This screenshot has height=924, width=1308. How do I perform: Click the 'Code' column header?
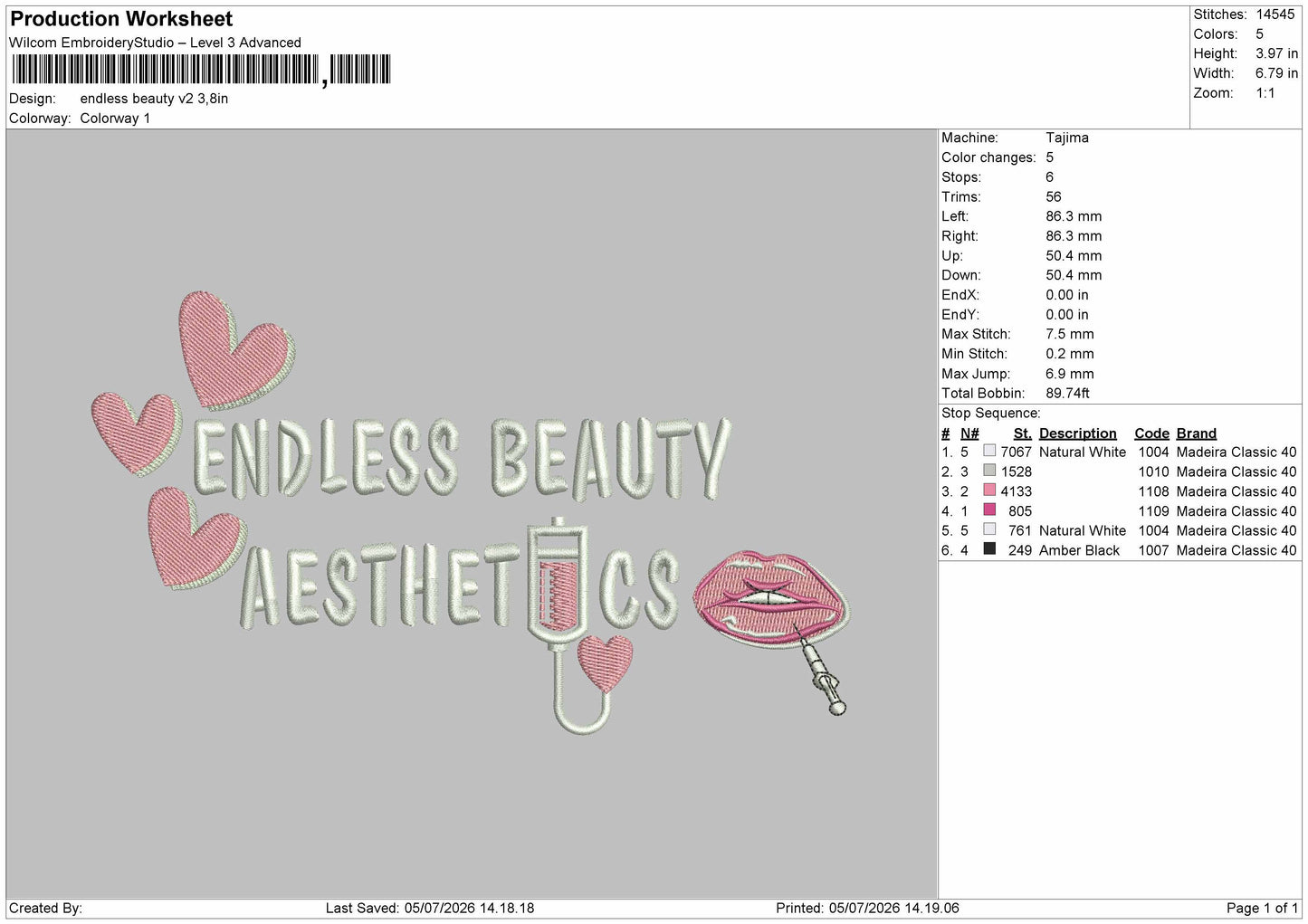[1151, 433]
